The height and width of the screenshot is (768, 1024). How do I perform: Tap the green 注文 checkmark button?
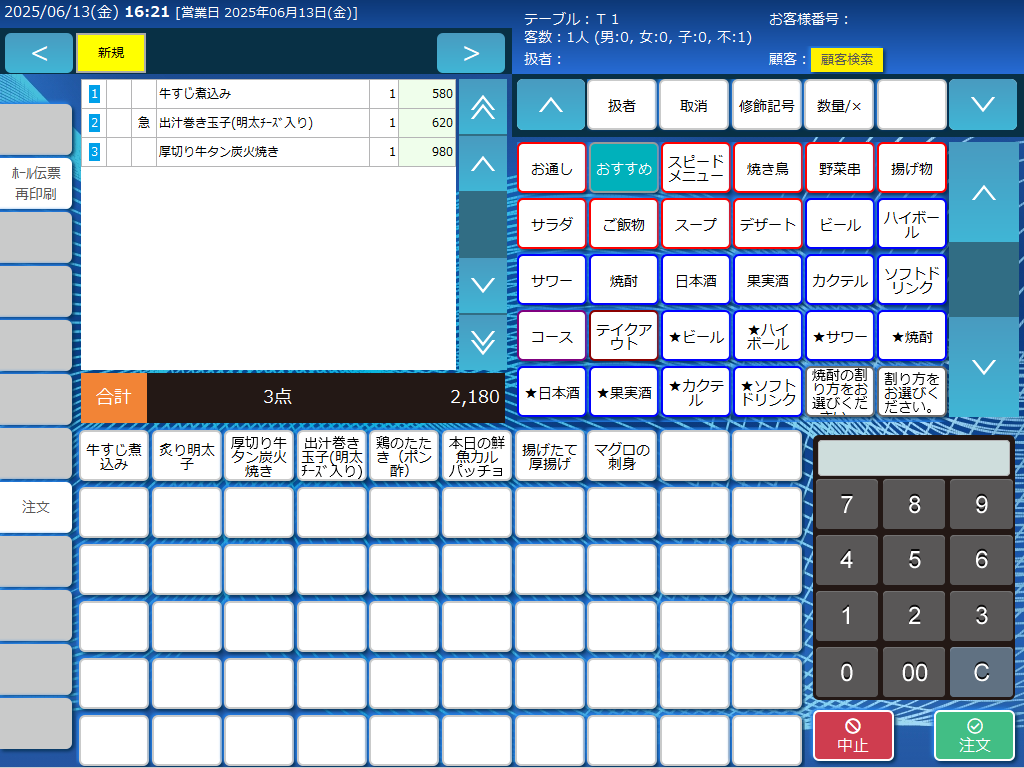(x=974, y=736)
